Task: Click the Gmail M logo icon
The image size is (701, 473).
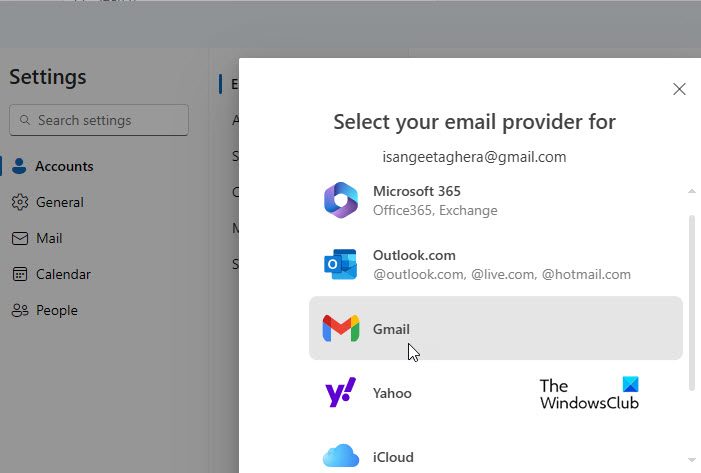Action: coord(341,329)
